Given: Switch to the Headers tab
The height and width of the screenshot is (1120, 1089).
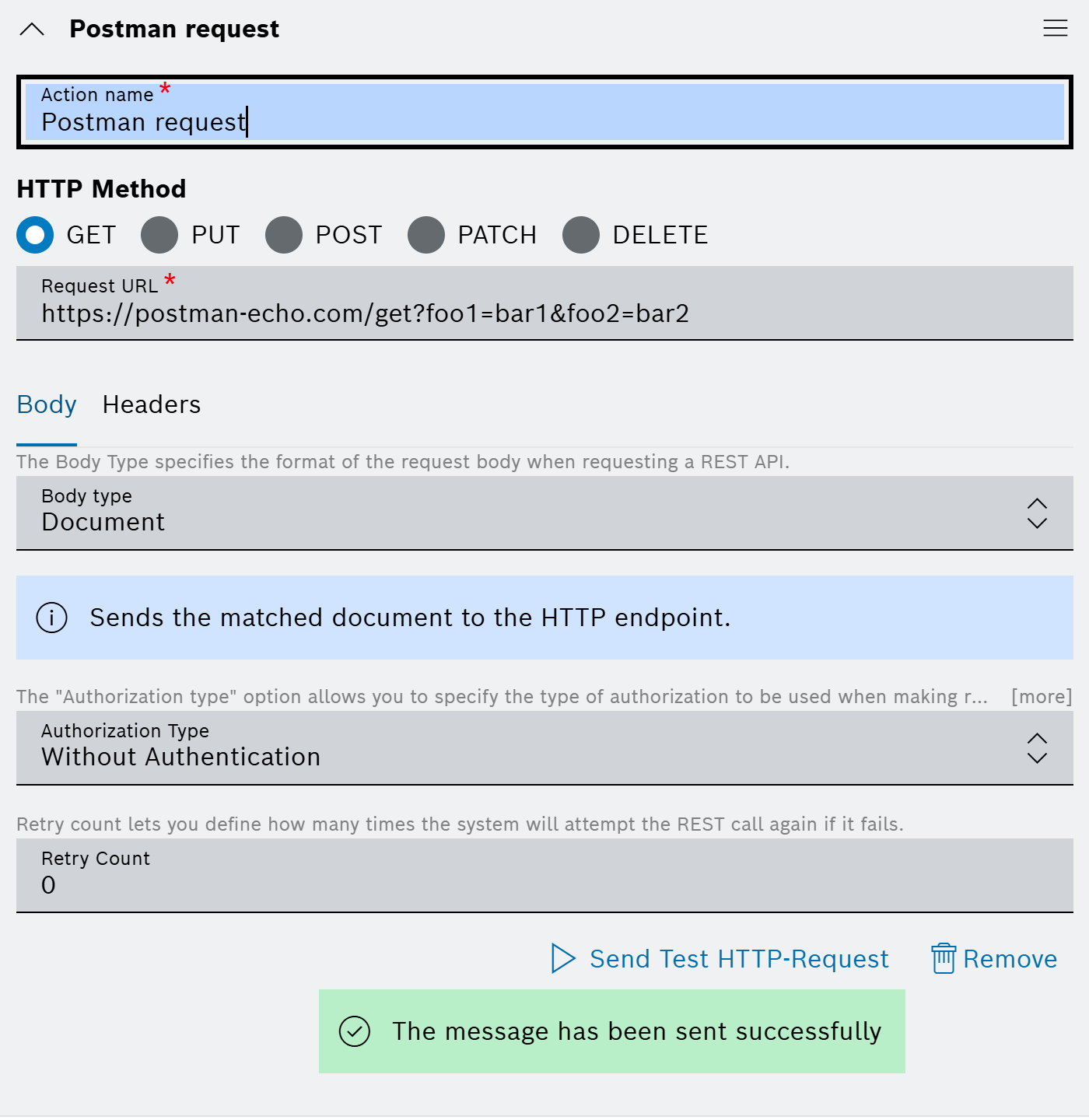Looking at the screenshot, I should [152, 405].
